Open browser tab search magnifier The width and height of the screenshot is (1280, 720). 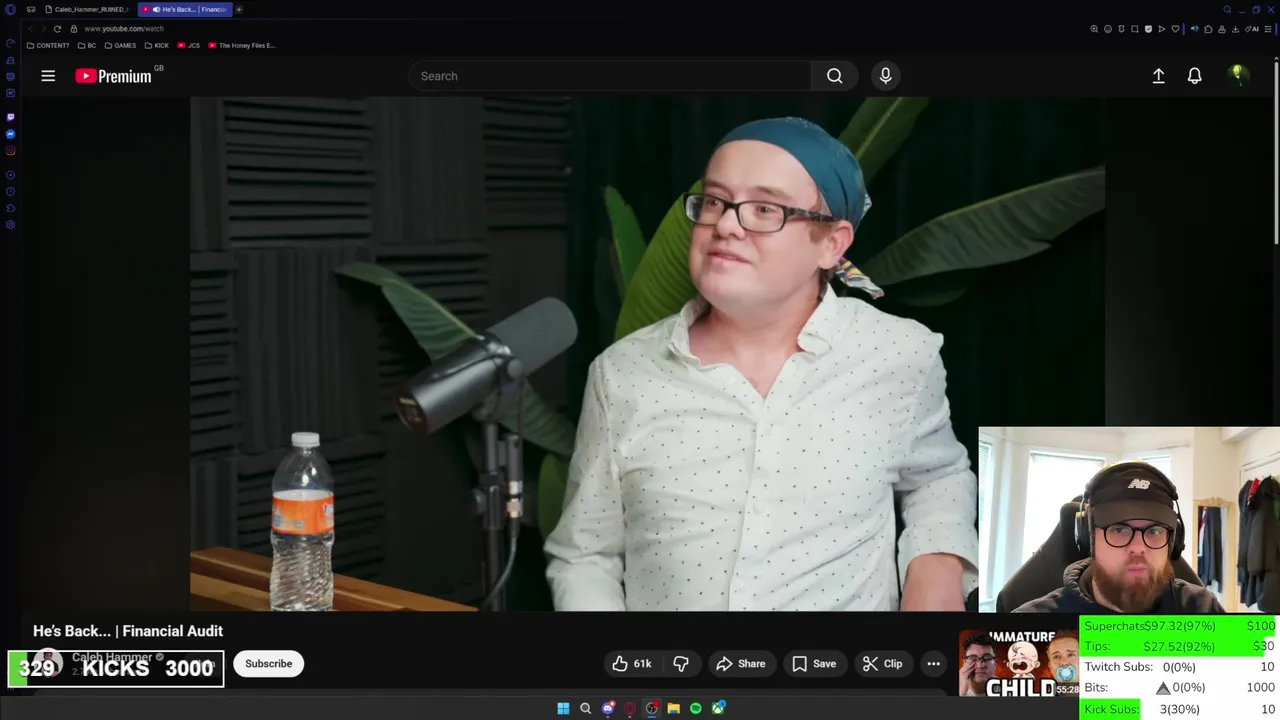1227,10
